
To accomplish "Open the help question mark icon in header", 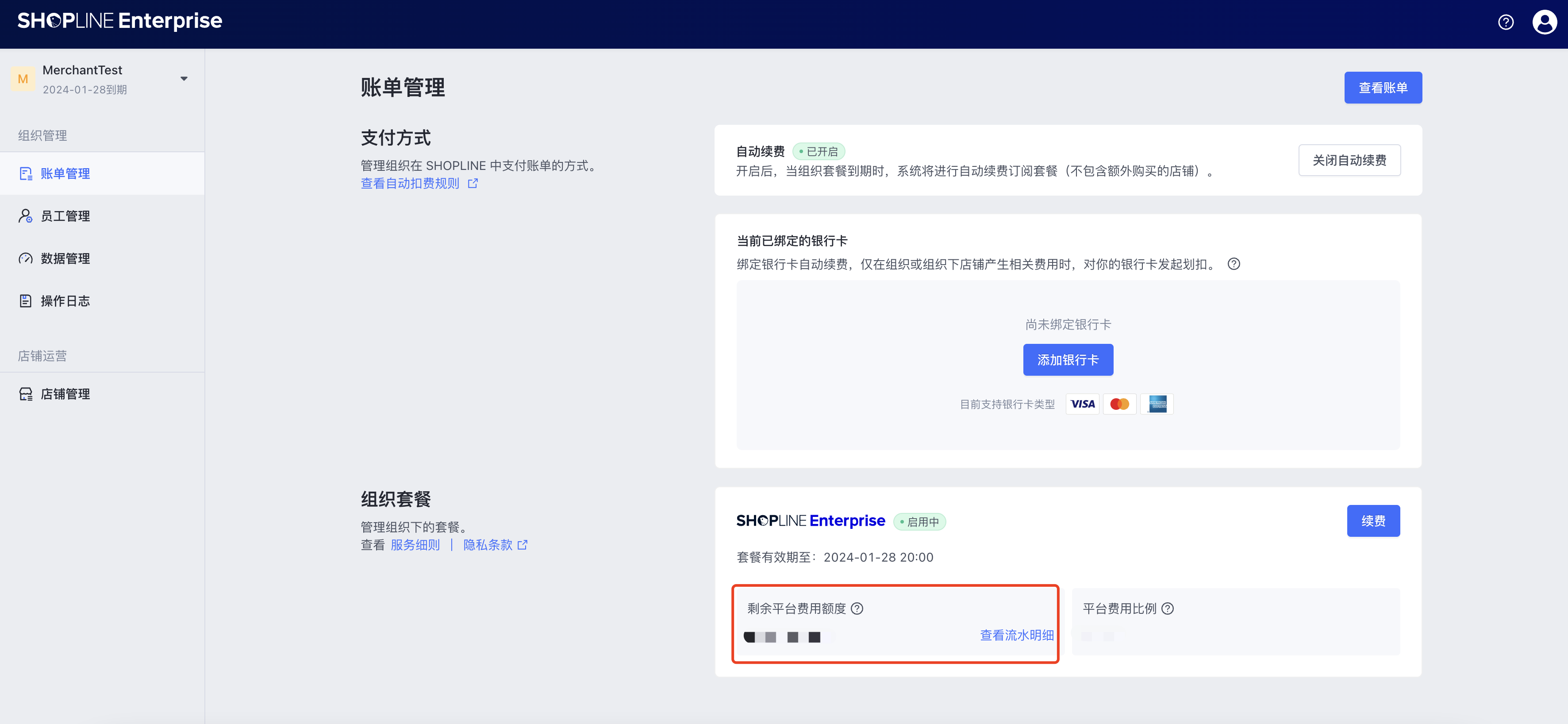I will 1505,23.
